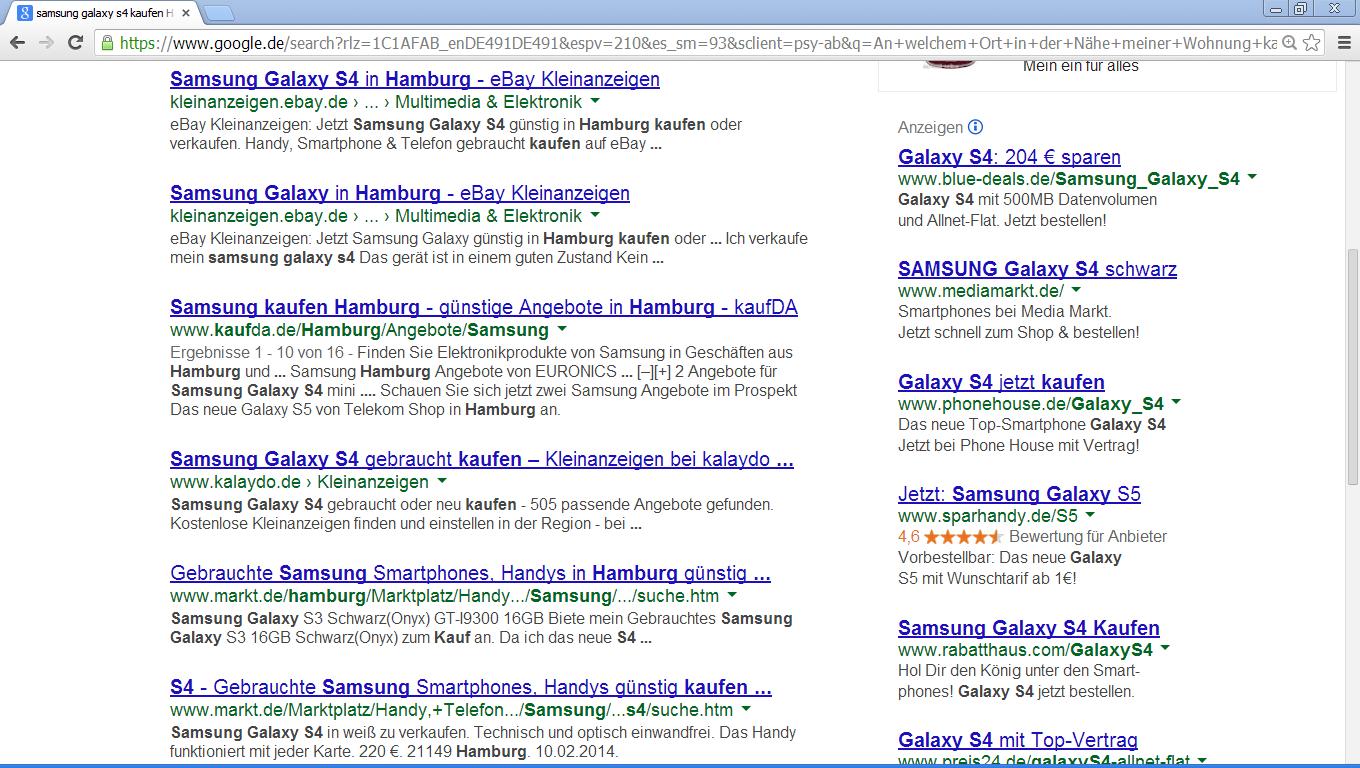Click snippet 'Ergebnisse 1 - 10 von 16'

tap(258, 352)
